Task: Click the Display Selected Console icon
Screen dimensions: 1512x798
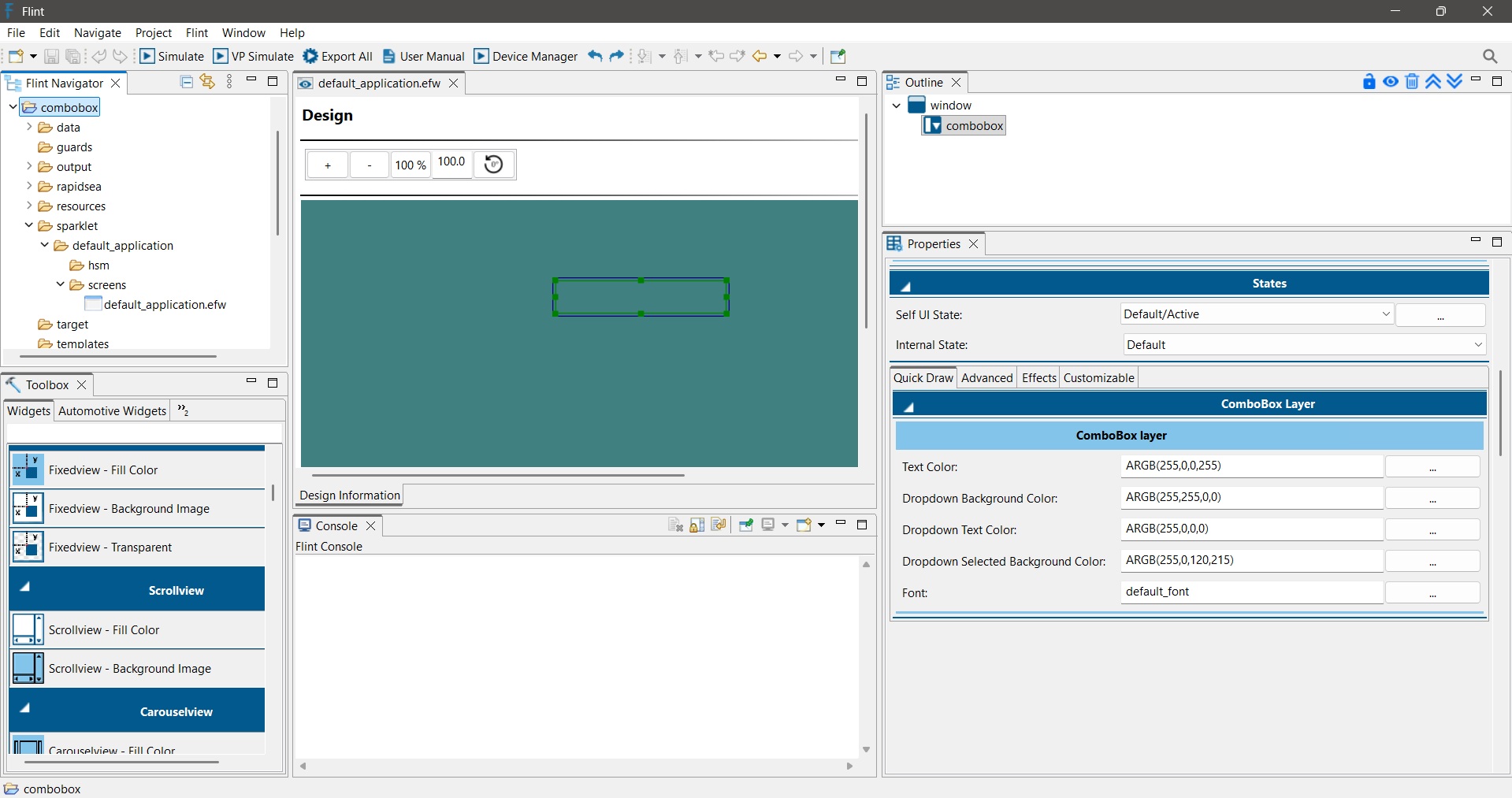Action: coord(768,525)
